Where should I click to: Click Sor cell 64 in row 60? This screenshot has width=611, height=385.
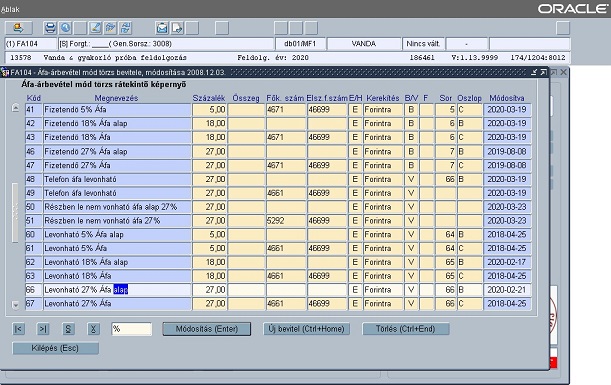pyautogui.click(x=445, y=235)
